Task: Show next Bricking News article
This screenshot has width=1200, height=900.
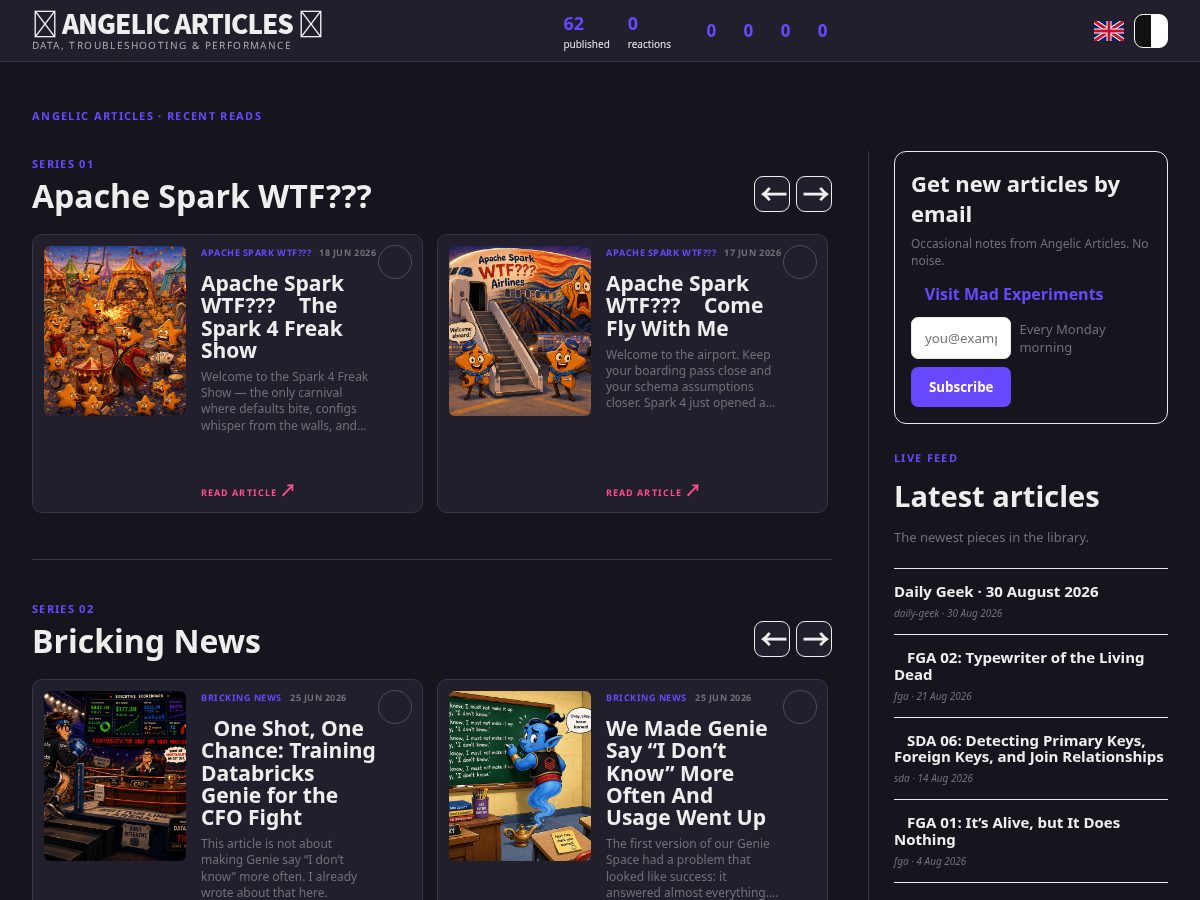Action: coord(814,639)
